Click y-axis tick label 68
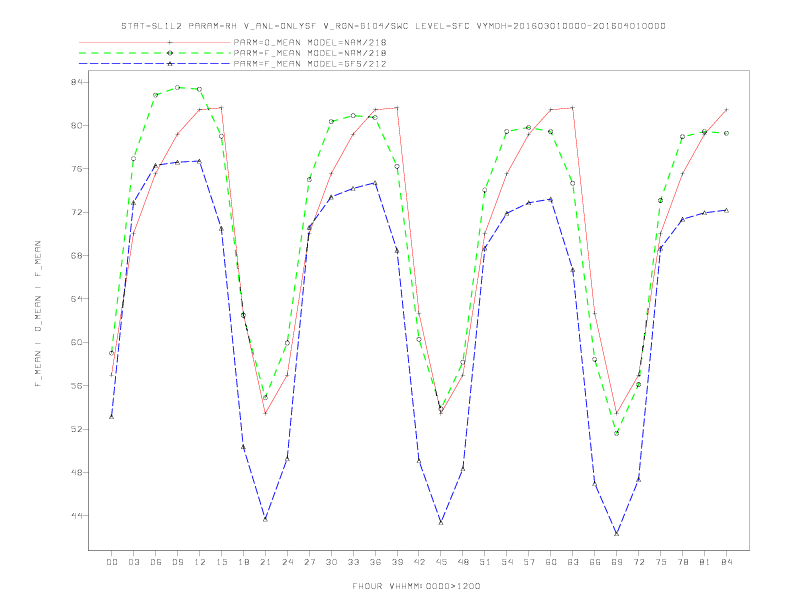This screenshot has height=612, width=792. click(76, 256)
